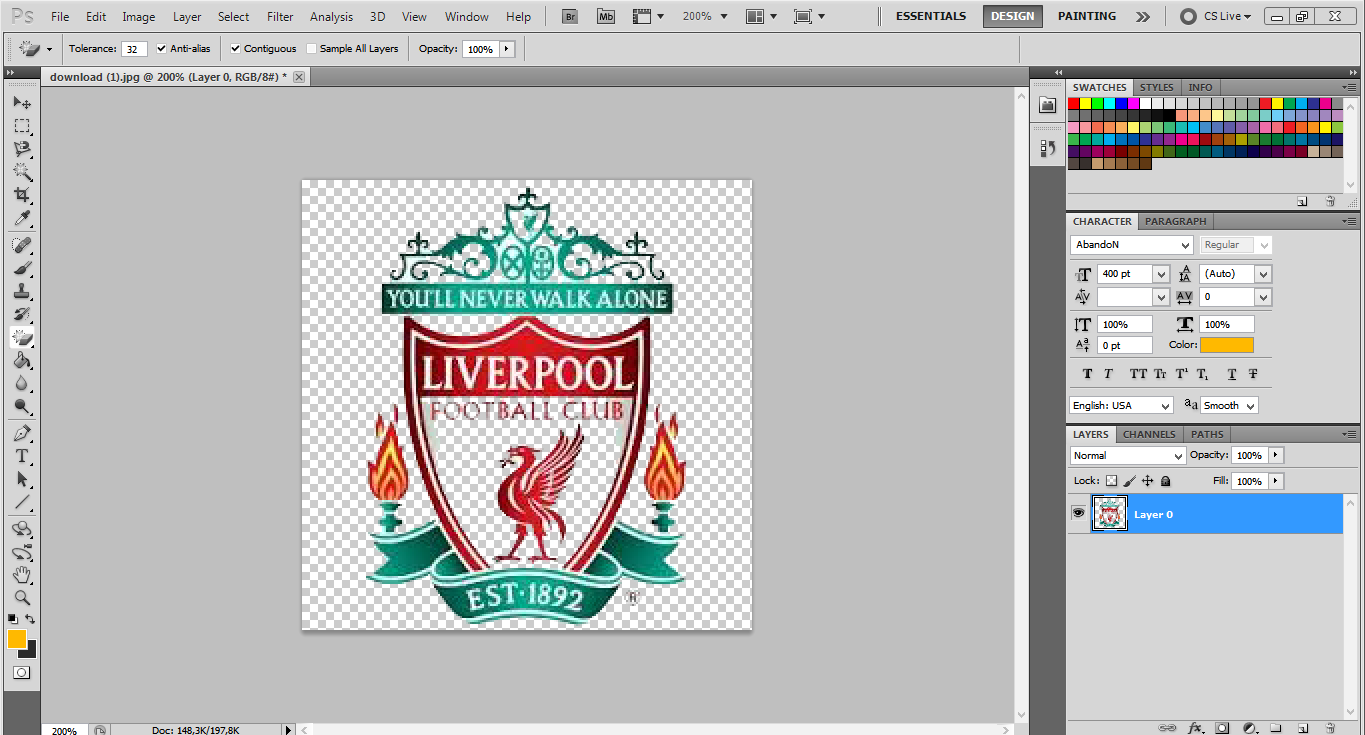Toggle the Contiguous checkbox
This screenshot has height=735, width=1365.
235,48
